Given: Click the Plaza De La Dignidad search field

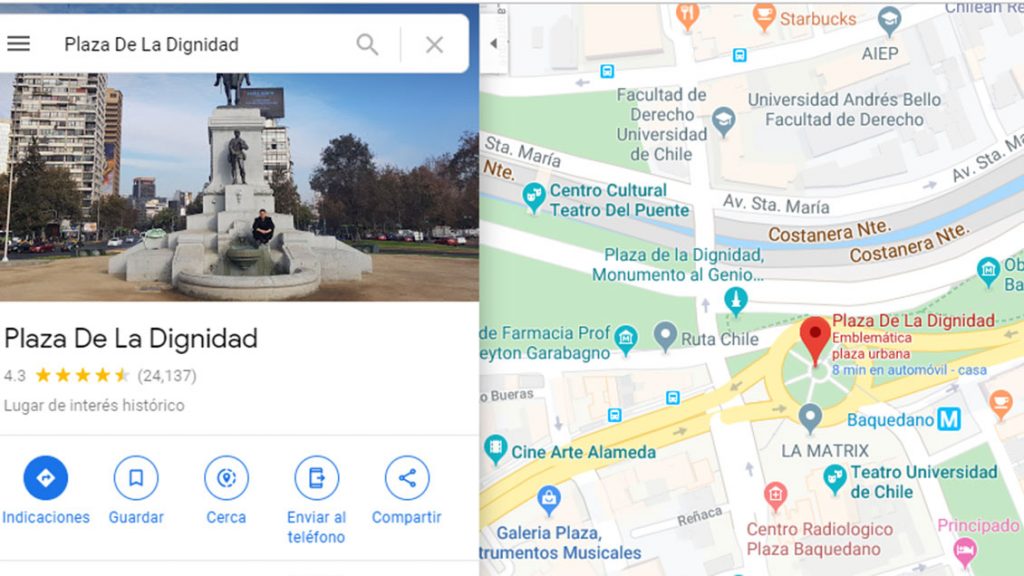Looking at the screenshot, I should [x=202, y=44].
